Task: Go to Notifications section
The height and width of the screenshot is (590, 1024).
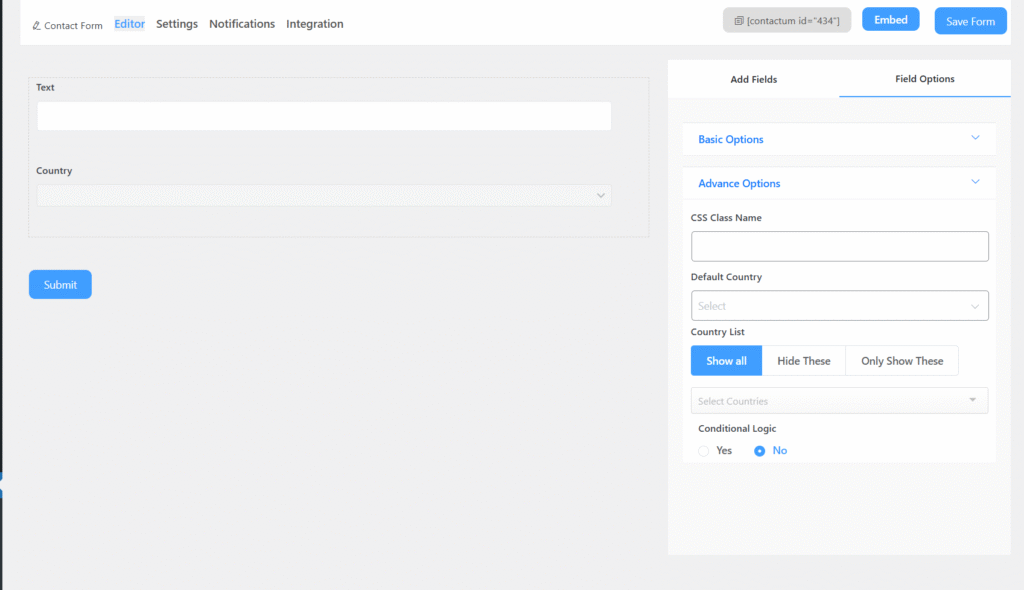Action: pos(242,24)
